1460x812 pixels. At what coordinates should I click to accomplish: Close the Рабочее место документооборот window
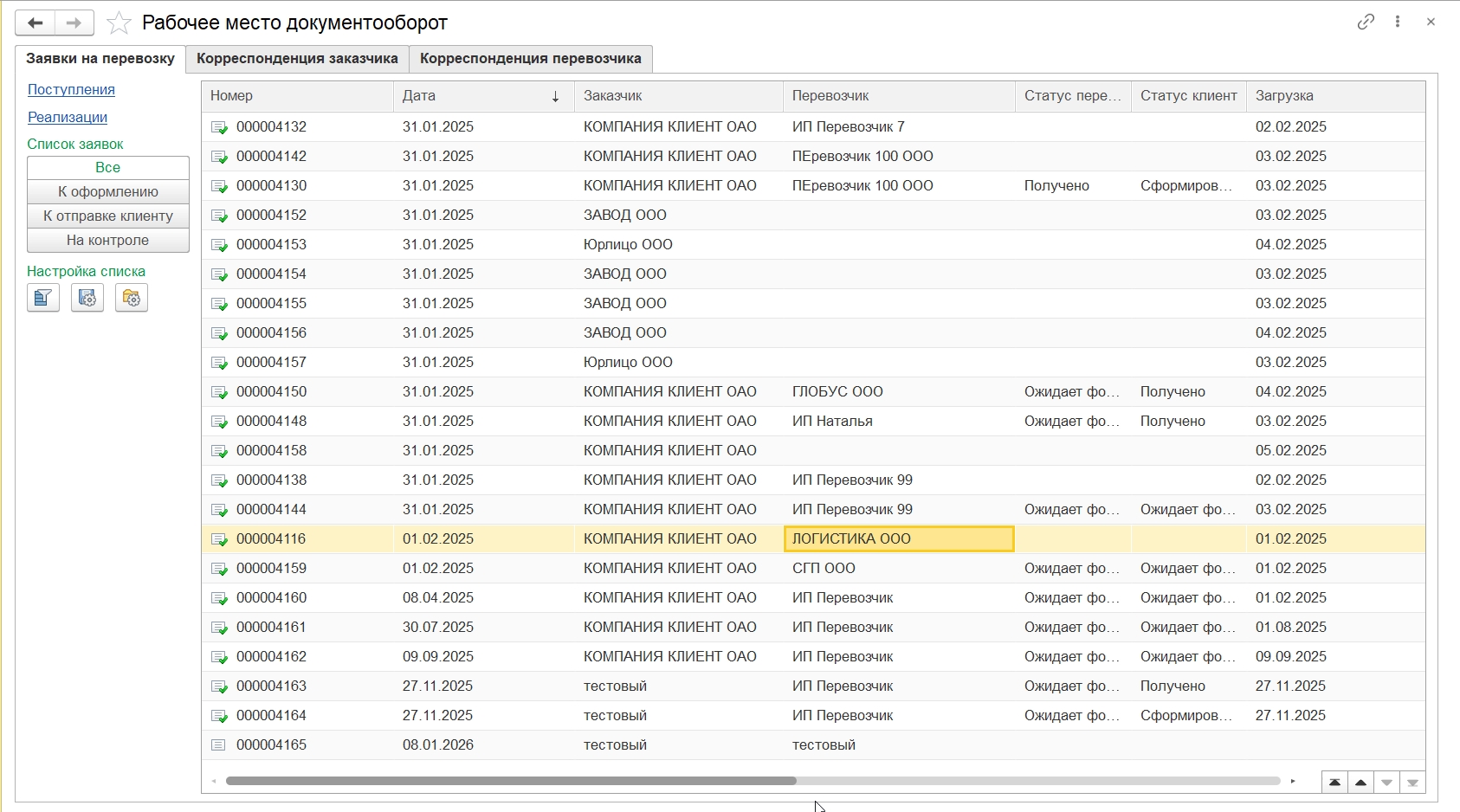[x=1431, y=22]
